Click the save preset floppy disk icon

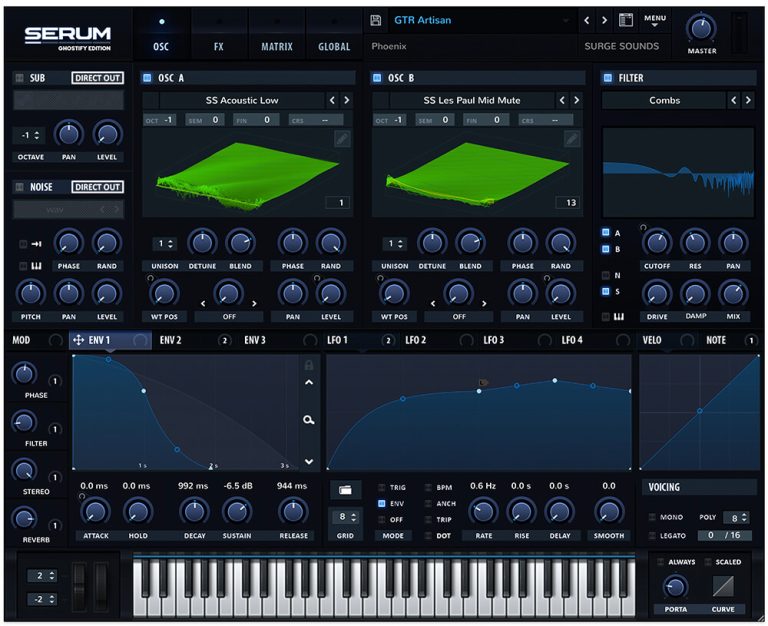[x=376, y=20]
